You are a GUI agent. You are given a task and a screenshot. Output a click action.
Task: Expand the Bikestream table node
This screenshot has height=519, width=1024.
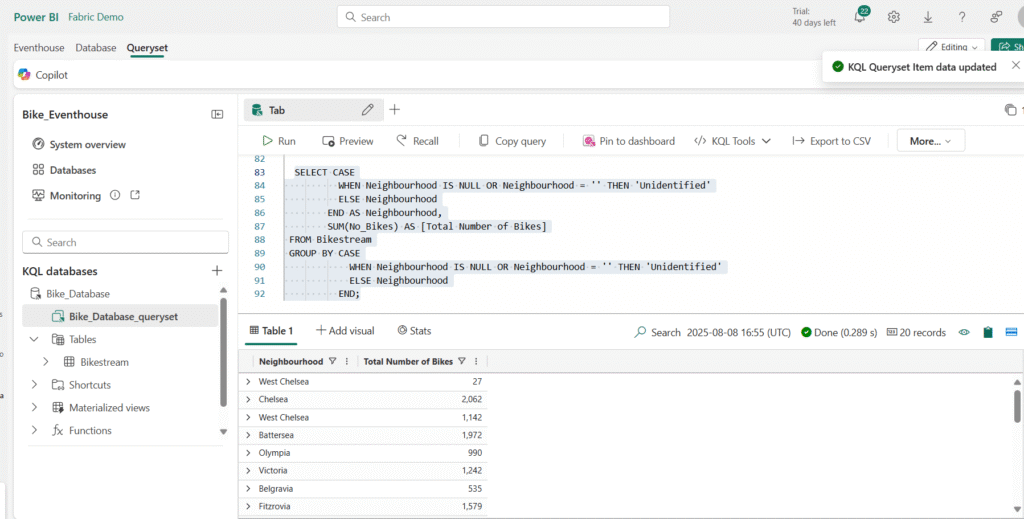(x=45, y=362)
